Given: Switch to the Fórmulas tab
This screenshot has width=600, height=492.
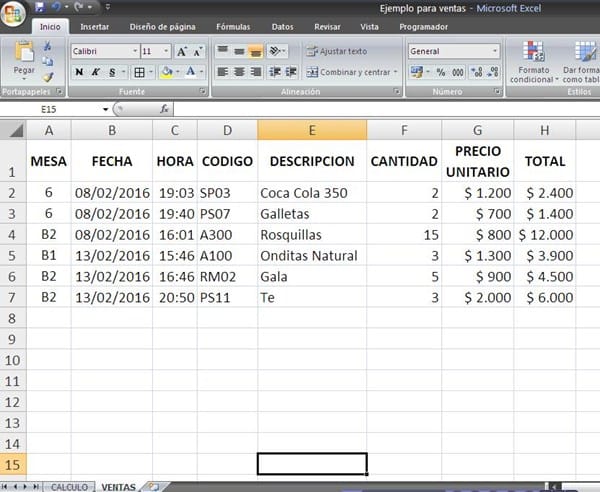Looking at the screenshot, I should click(x=233, y=27).
